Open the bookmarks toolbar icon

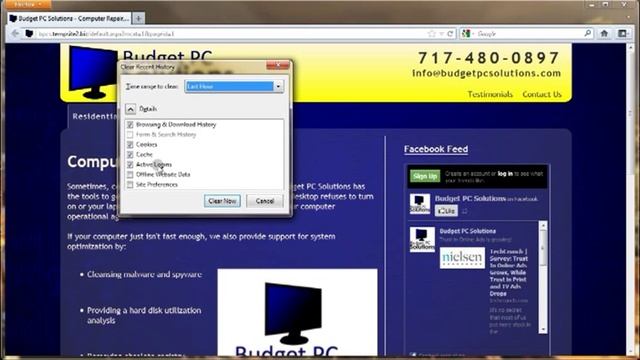(622, 33)
